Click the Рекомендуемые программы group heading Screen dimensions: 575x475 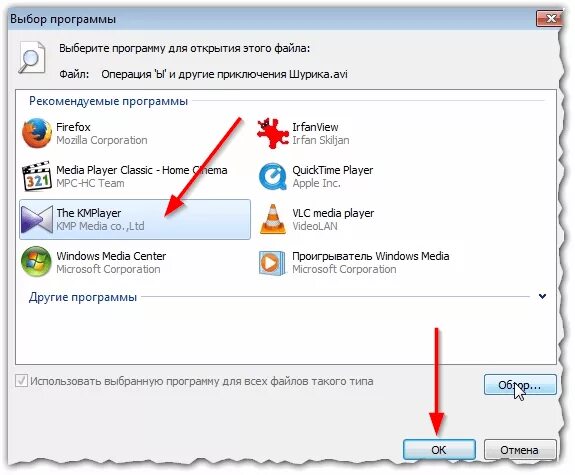[108, 101]
